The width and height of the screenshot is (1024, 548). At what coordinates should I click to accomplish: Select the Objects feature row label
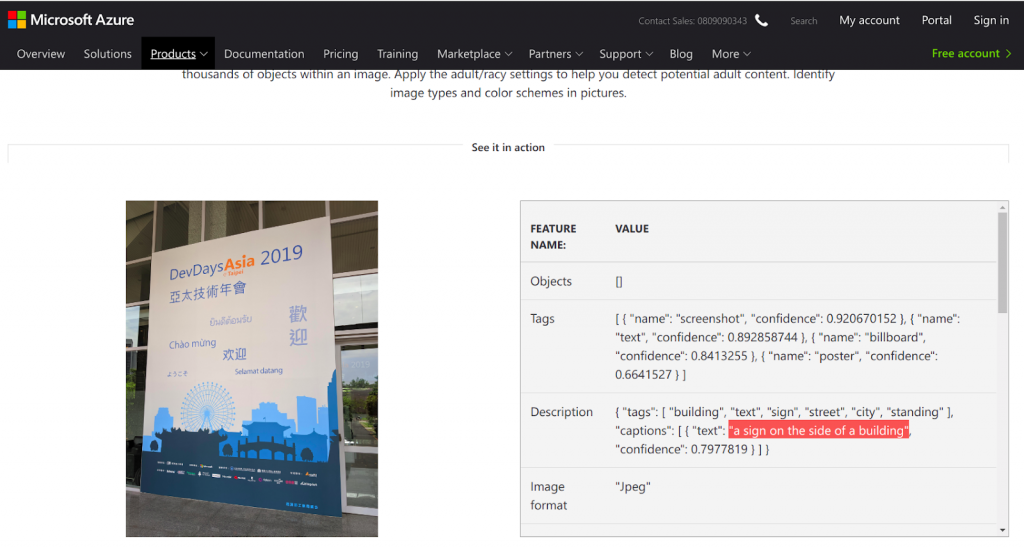tap(551, 281)
